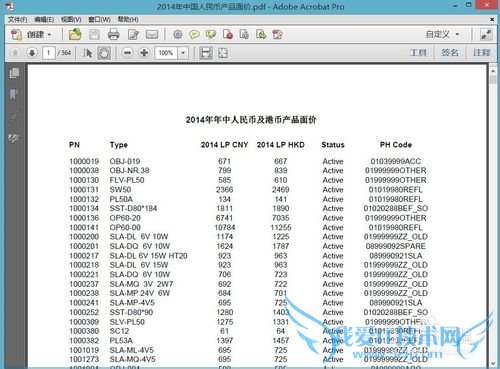The width and height of the screenshot is (500, 369).
Task: Open the 窗口(W) menu
Action: 99,20
